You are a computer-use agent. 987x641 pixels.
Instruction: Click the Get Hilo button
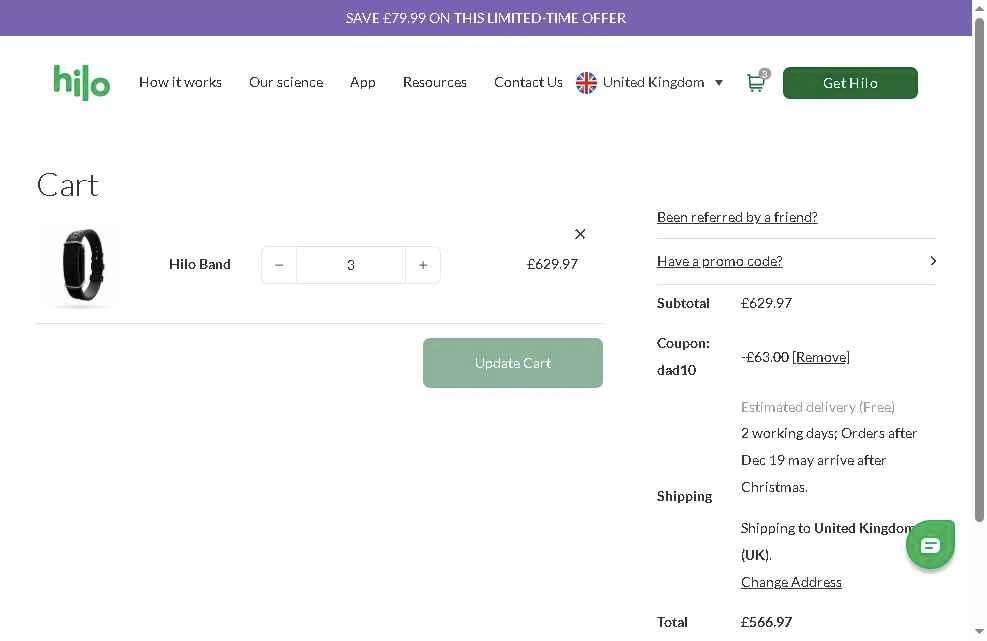850,83
